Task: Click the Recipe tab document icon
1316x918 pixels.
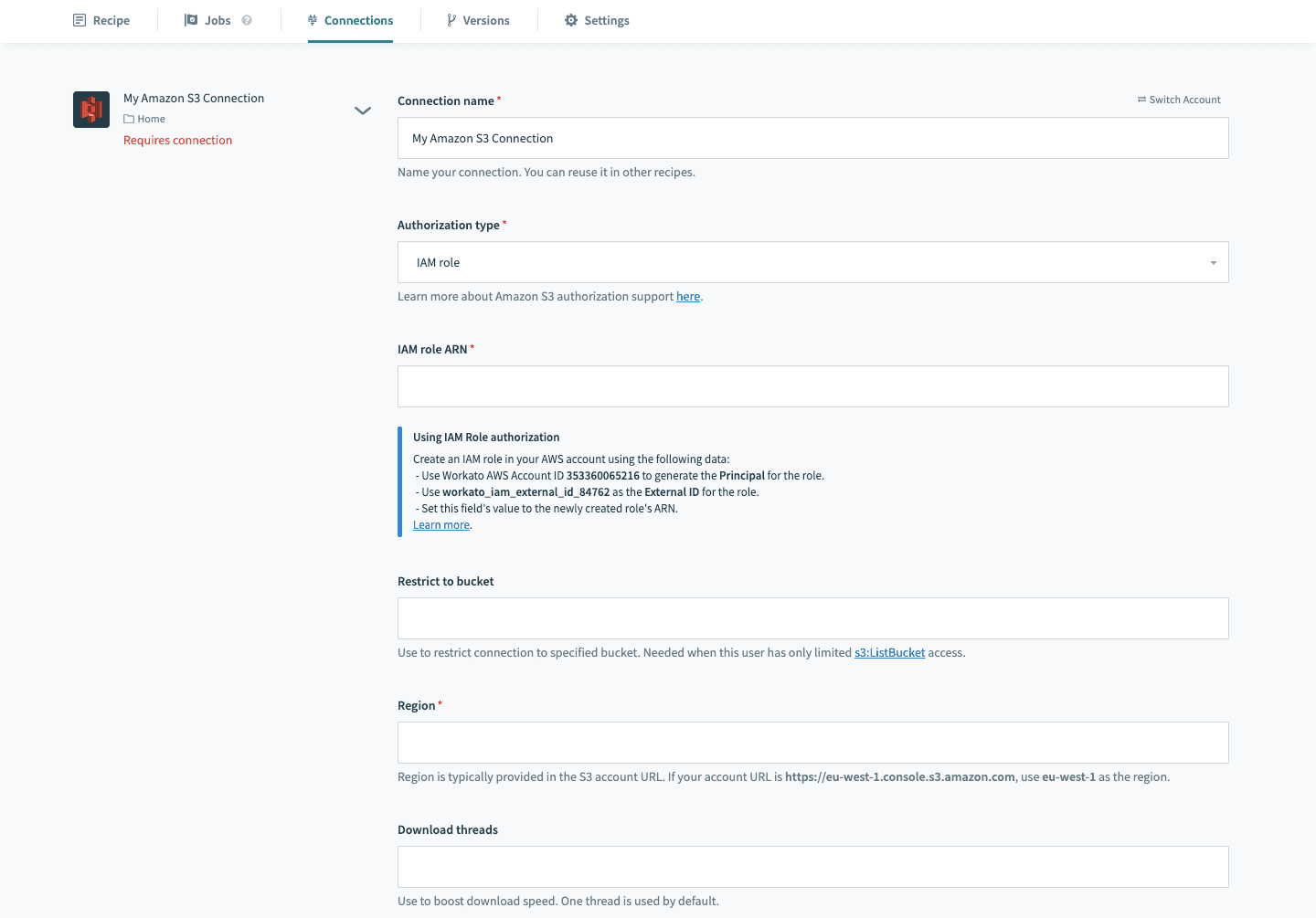Action: (x=80, y=20)
